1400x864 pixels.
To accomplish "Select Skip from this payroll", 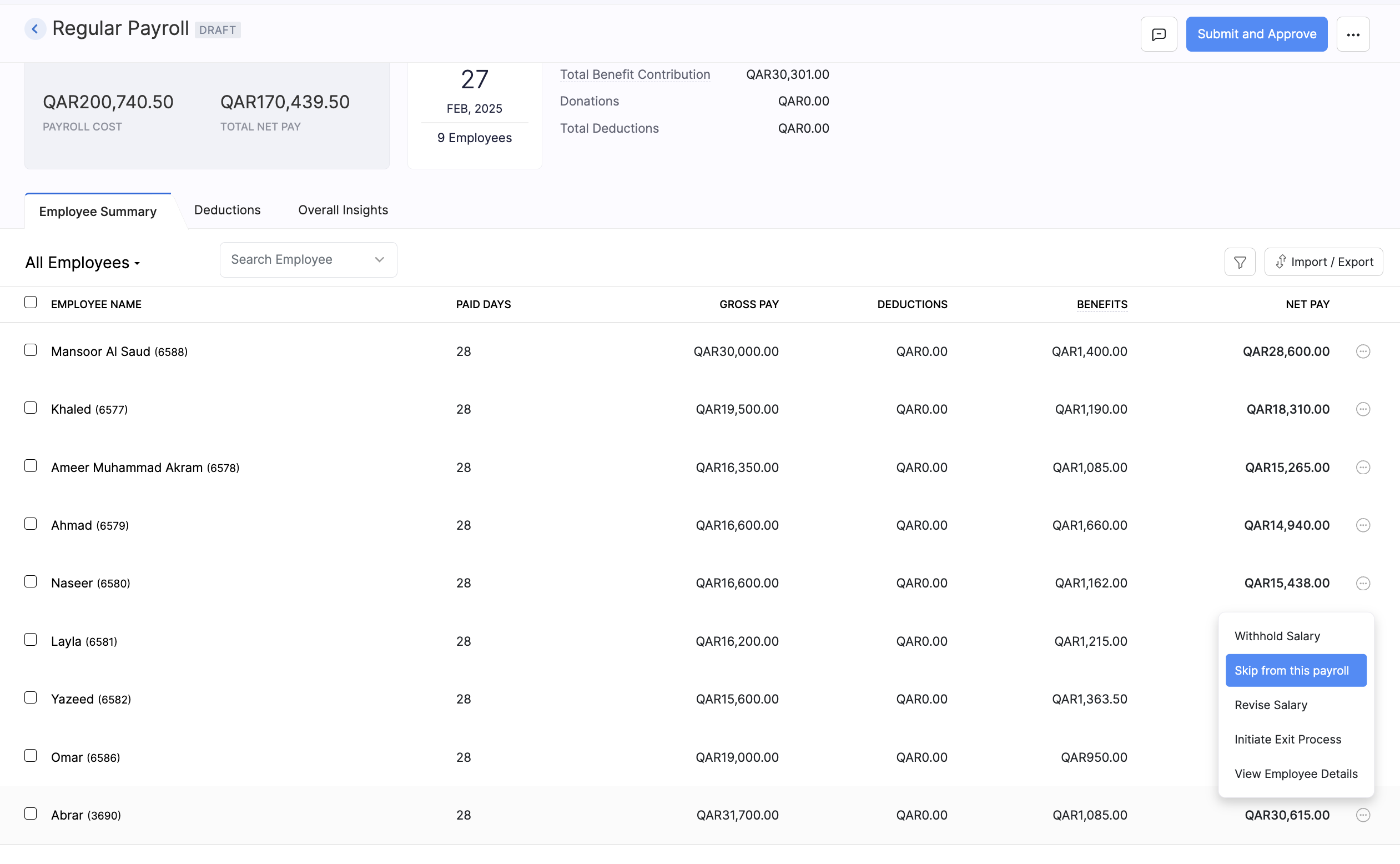I will [1295, 670].
